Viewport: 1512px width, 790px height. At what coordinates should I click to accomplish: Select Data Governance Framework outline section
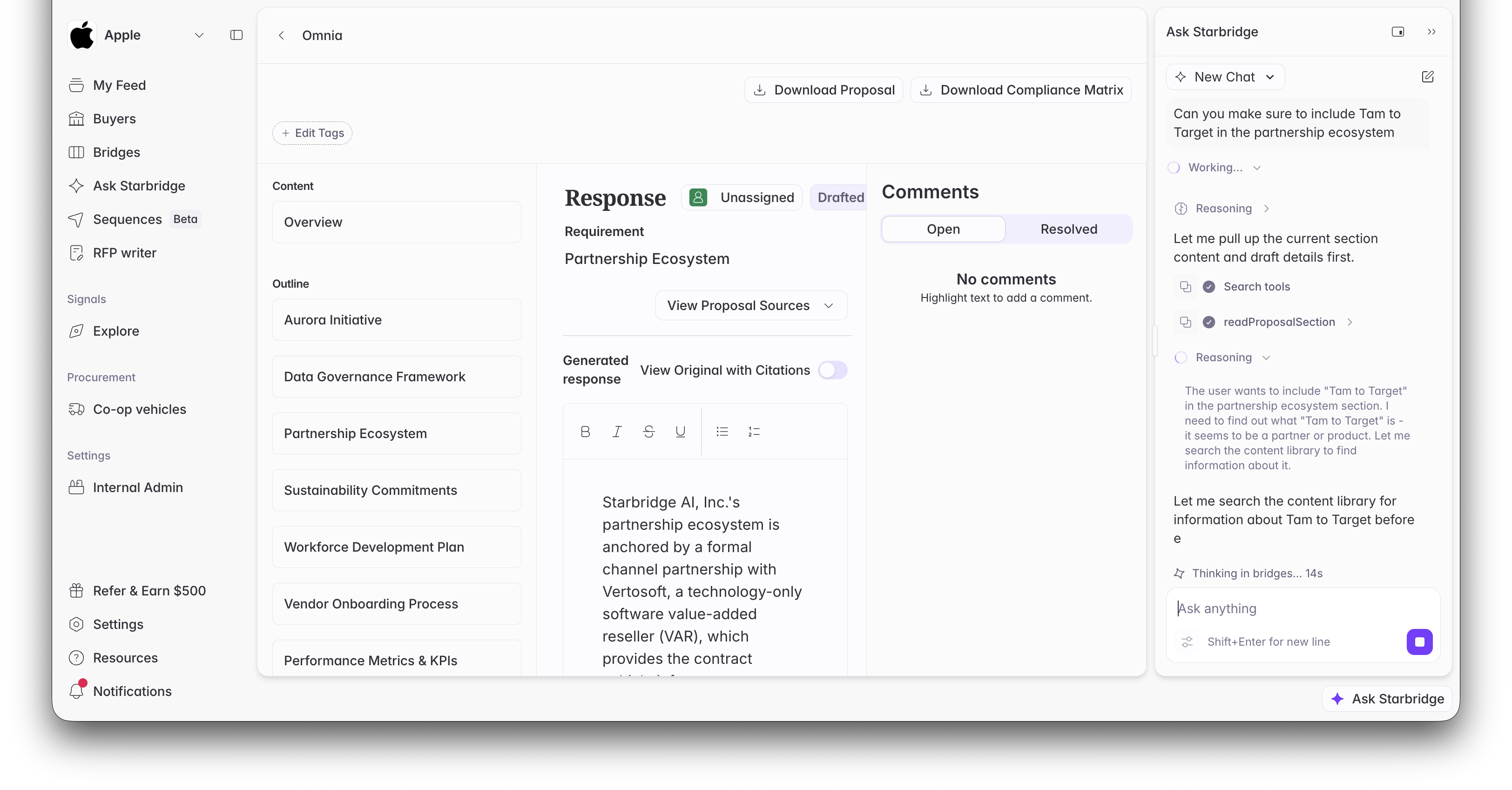[396, 377]
